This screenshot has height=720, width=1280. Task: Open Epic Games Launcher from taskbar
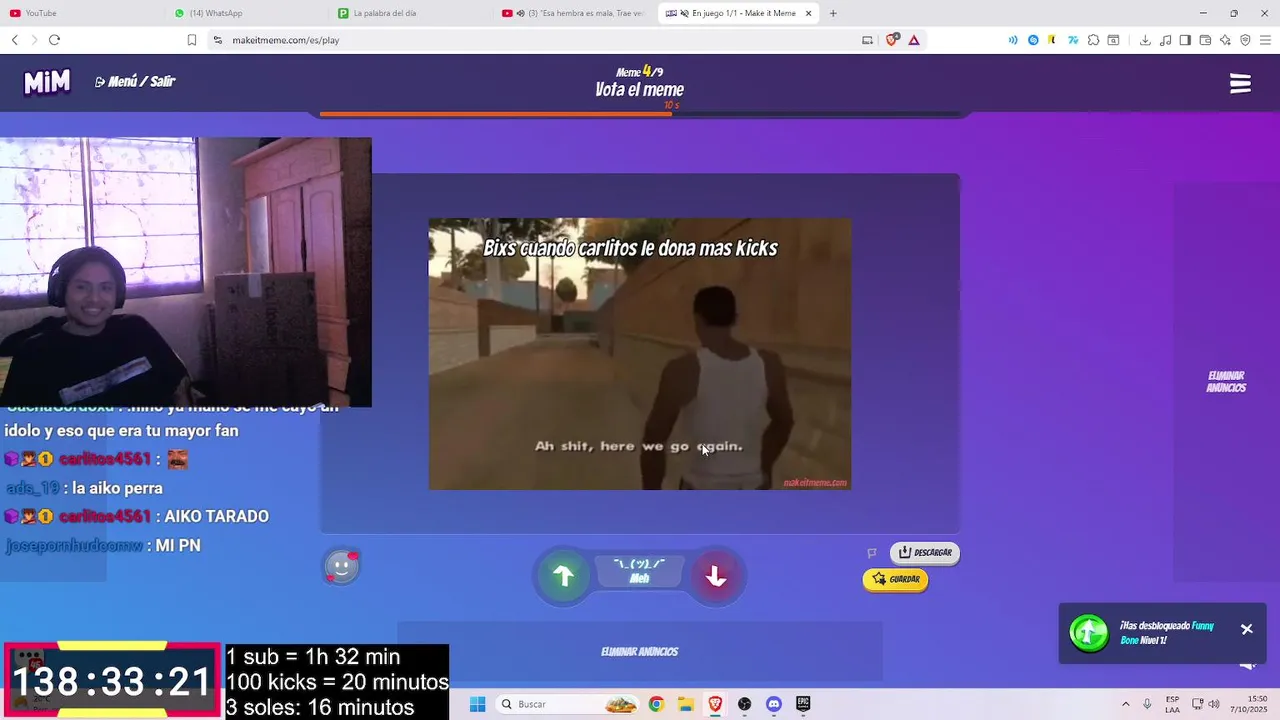coord(803,704)
